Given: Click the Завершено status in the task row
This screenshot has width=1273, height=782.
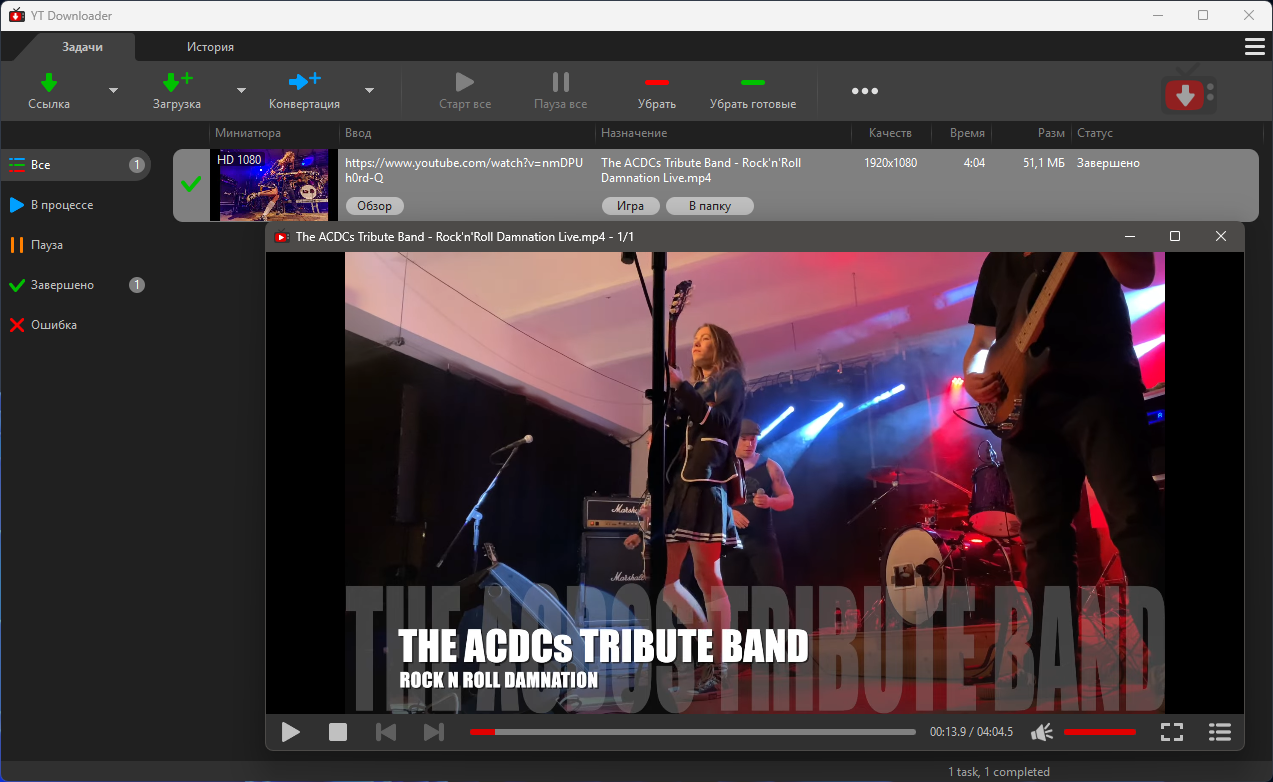Looking at the screenshot, I should point(1108,163).
